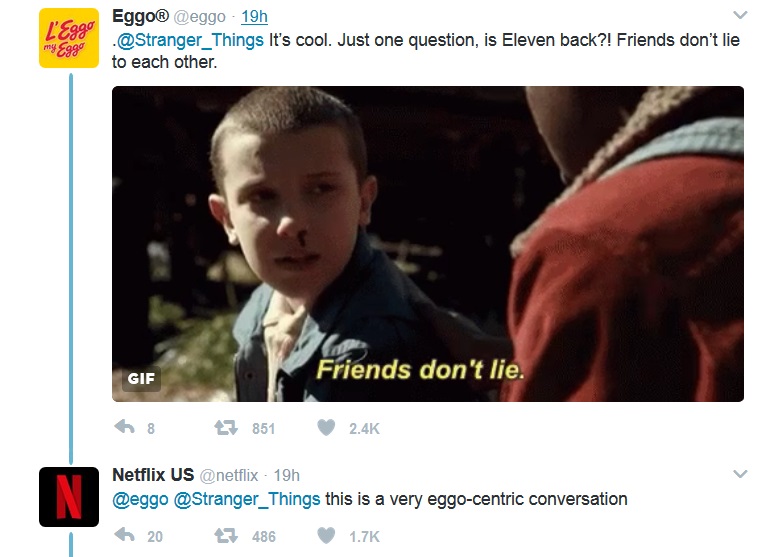Open the Eggo profile avatar
Screen dimensions: 783x557
(69, 38)
